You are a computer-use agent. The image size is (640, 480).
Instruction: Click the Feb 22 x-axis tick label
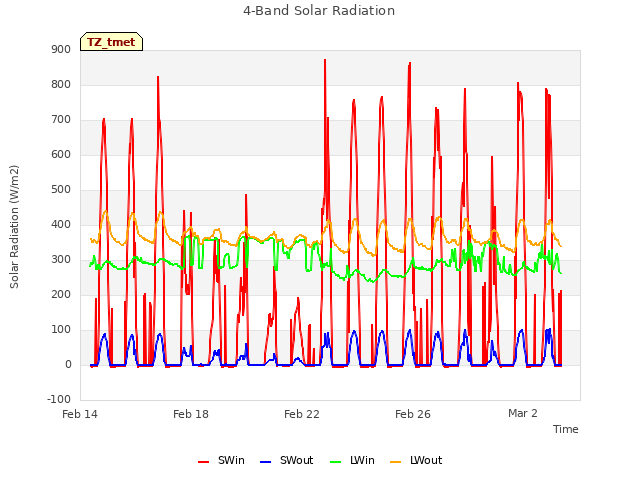[302, 414]
